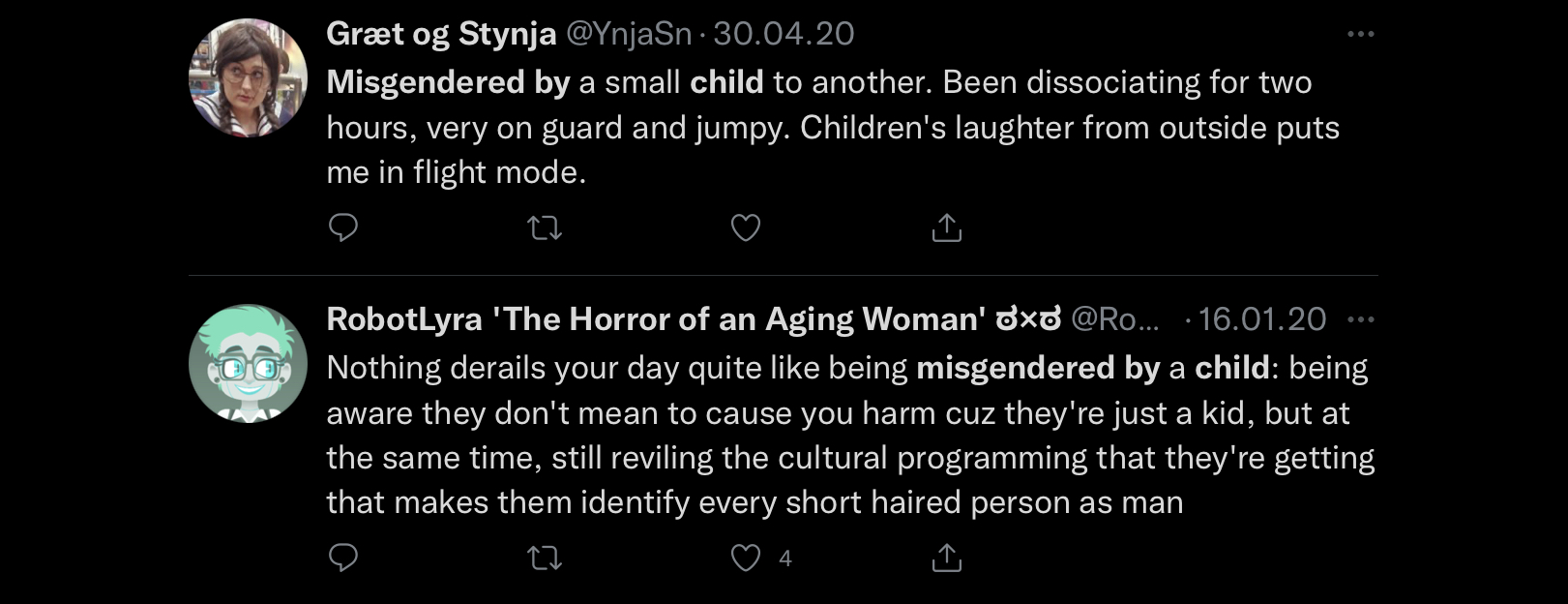1568x604 pixels.
Task: Open tweet text about being misgendered by a child
Action: coord(850,435)
